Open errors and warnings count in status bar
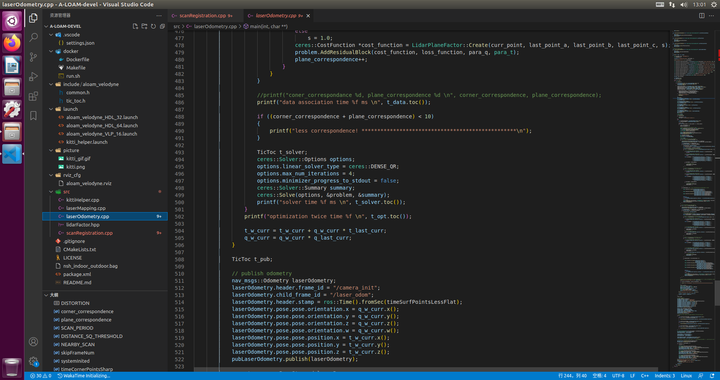Screen dimensions: 720x380 pyautogui.click(x=40, y=376)
